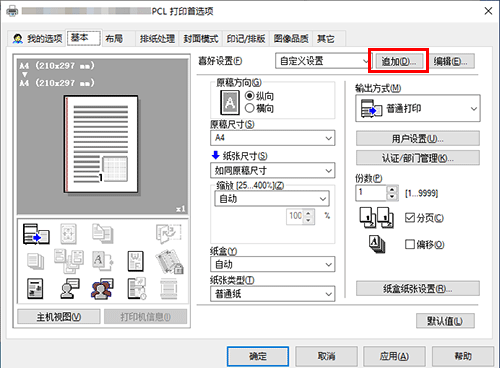The height and width of the screenshot is (368, 500).
Task: Select the 纵向 portrait radio button
Action: coord(250,96)
